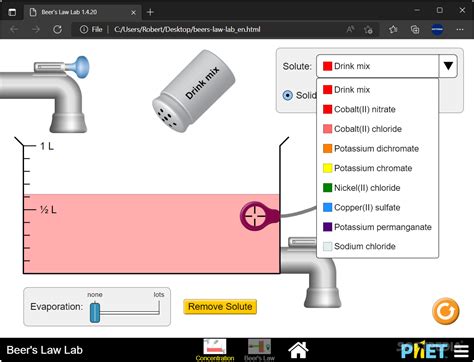
Task: Choose Potassium permanganate solute
Action: pyautogui.click(x=377, y=227)
